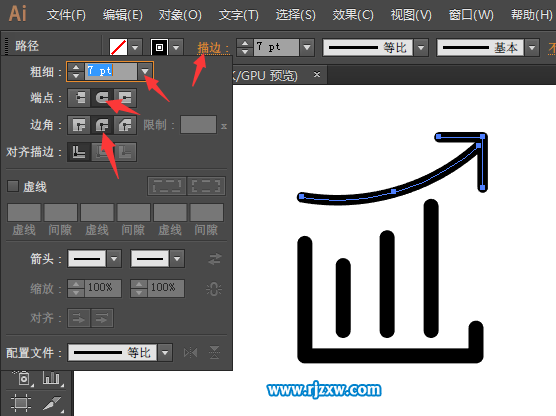This screenshot has height=416, width=556.
Task: Click the orange 描边 stroke panel link
Action: (213, 48)
